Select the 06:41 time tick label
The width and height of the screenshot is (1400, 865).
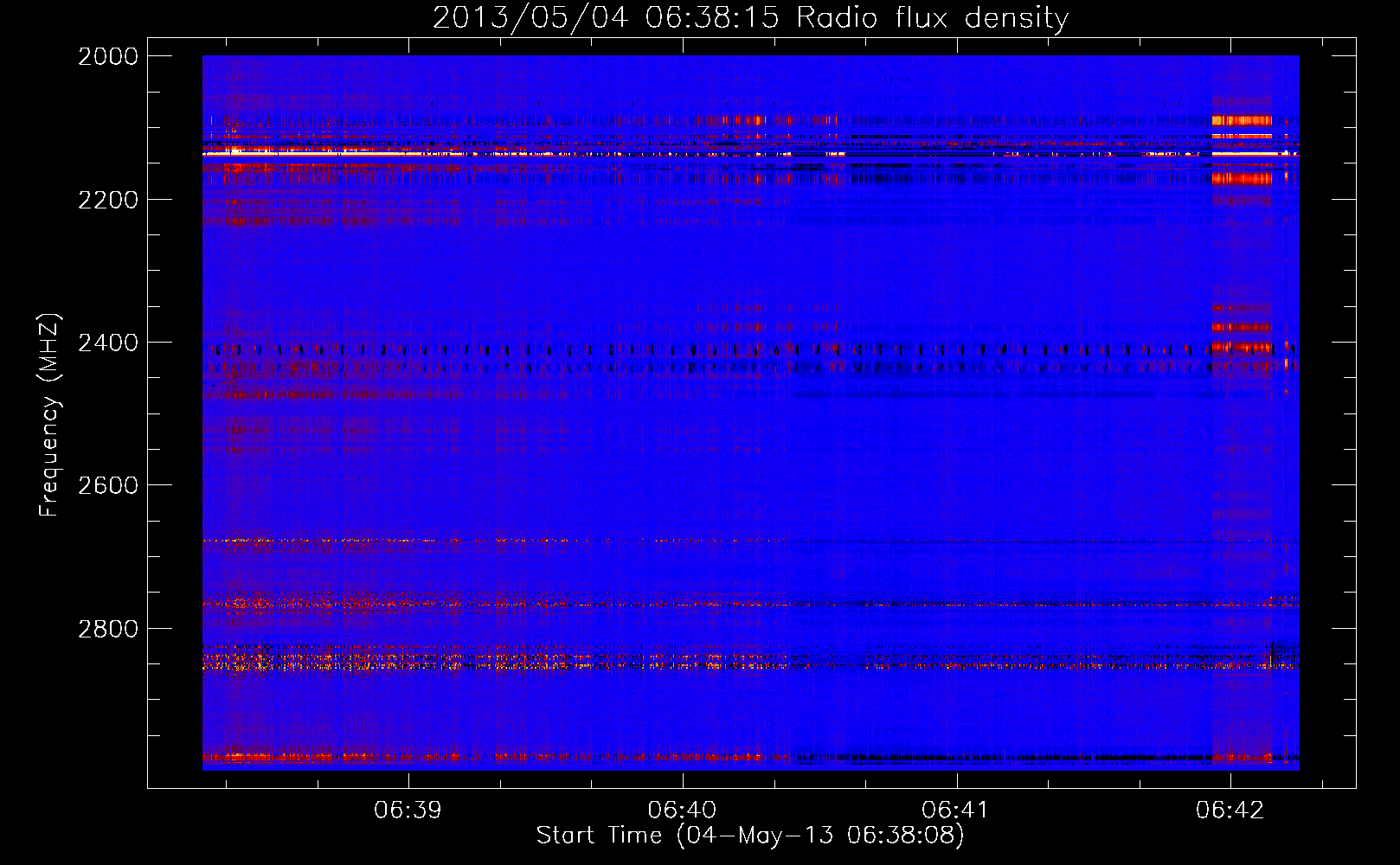click(x=956, y=810)
